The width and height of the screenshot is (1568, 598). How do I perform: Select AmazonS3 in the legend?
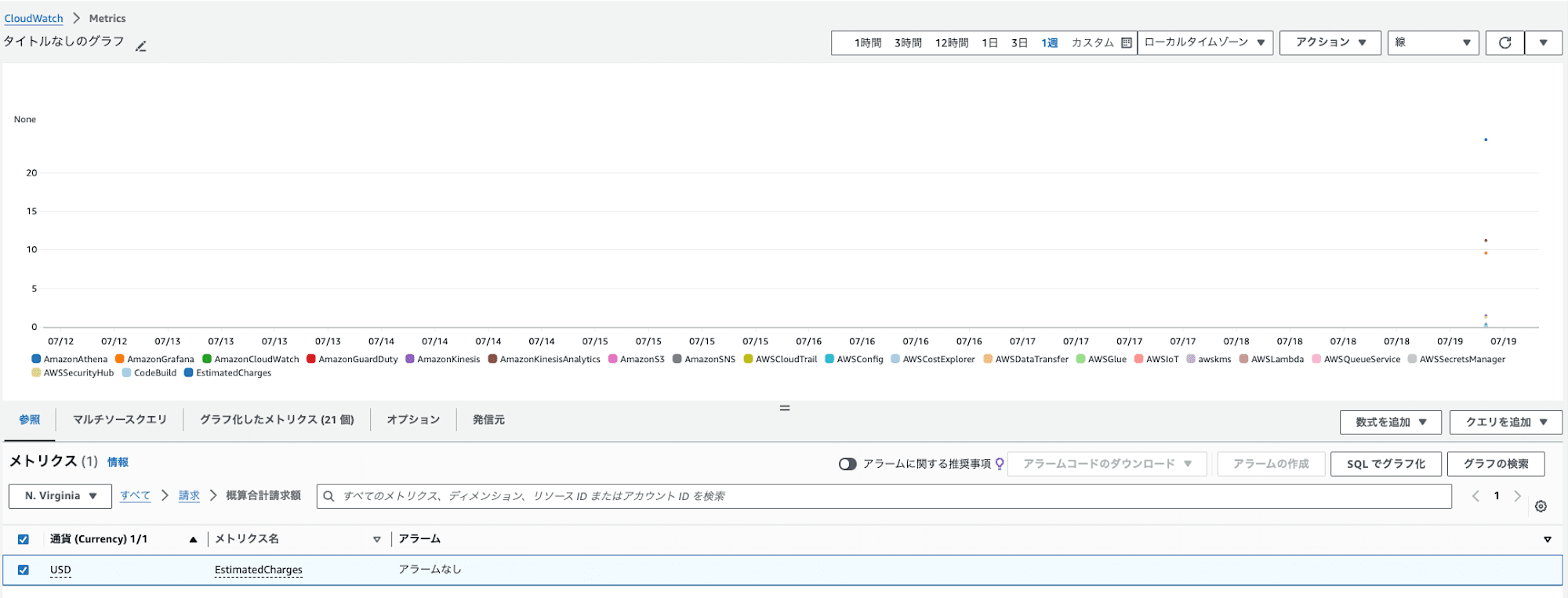point(642,359)
